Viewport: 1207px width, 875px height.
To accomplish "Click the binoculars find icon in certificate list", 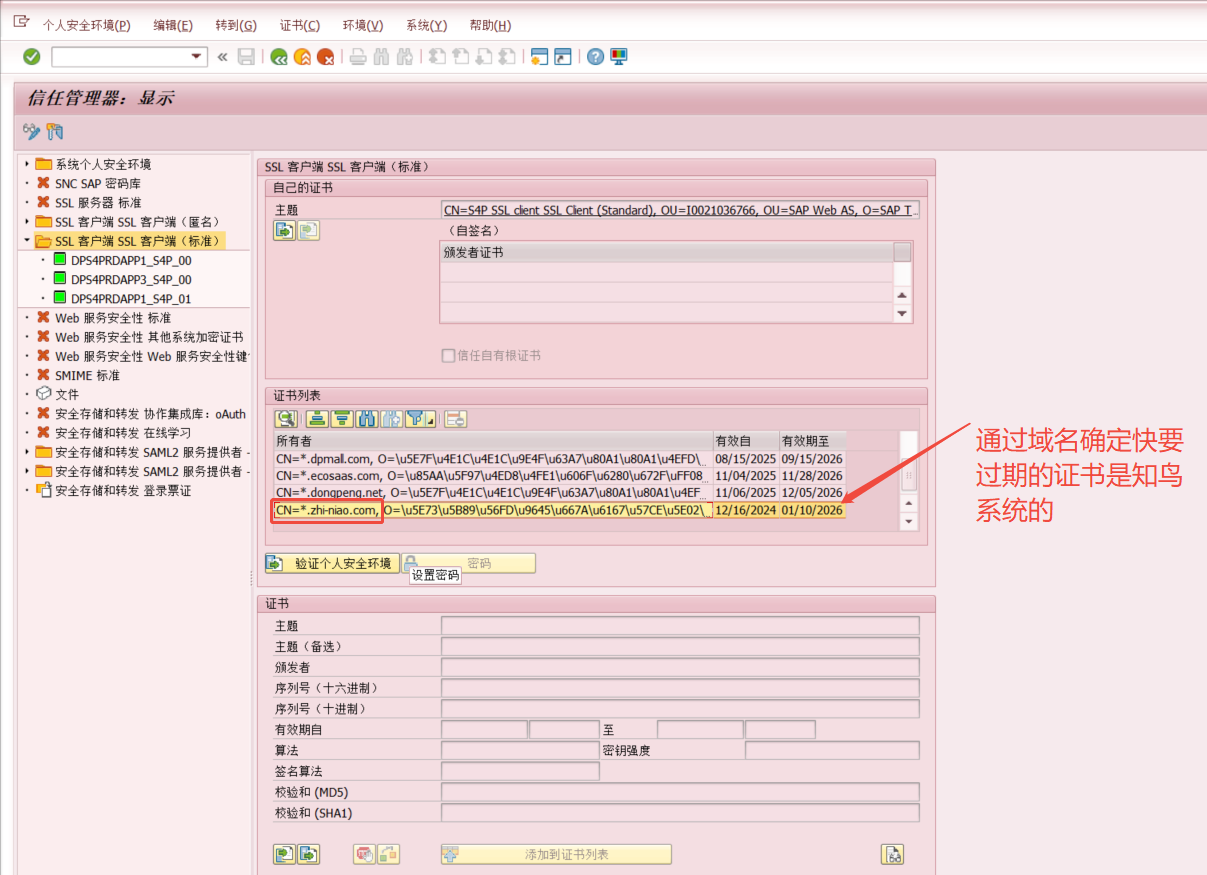I will (366, 418).
